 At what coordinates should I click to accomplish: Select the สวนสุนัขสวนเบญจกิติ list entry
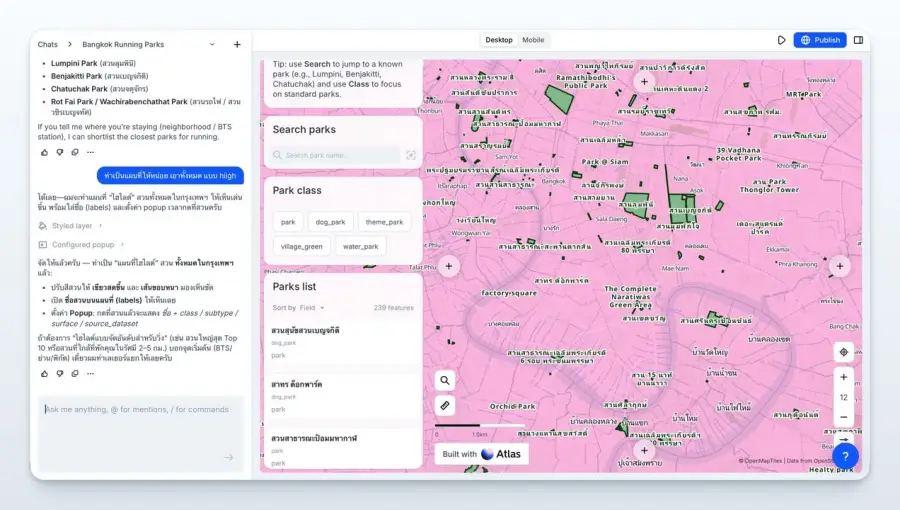pos(342,342)
